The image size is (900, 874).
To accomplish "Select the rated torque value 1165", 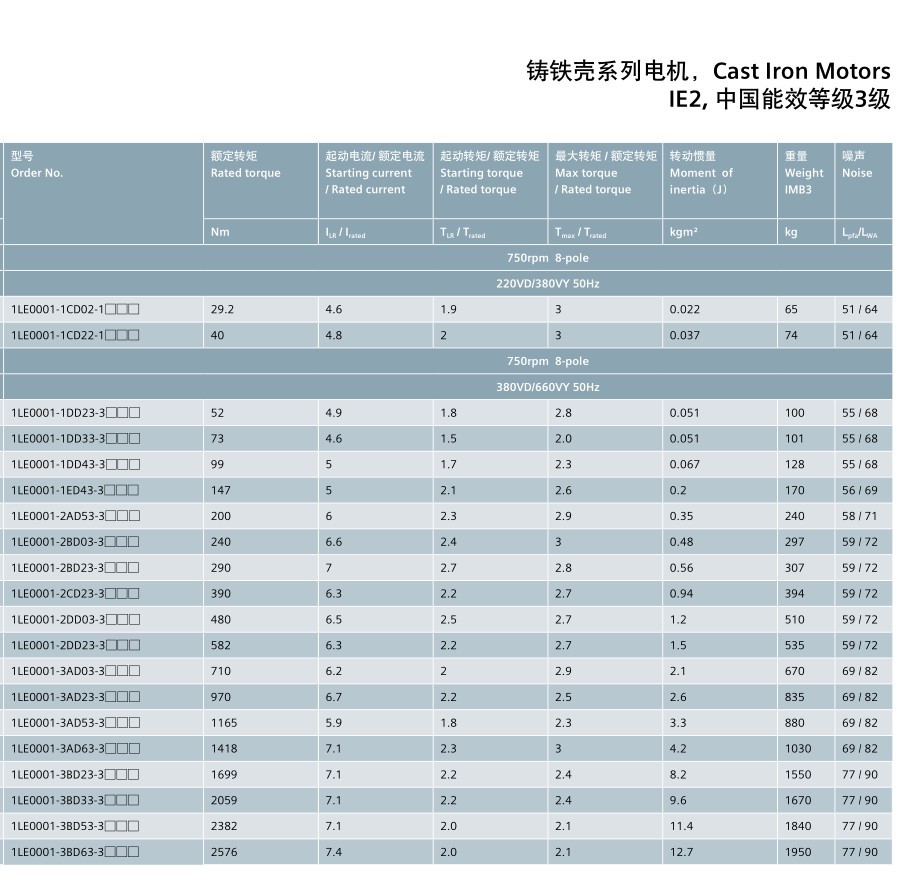I will pyautogui.click(x=224, y=723).
